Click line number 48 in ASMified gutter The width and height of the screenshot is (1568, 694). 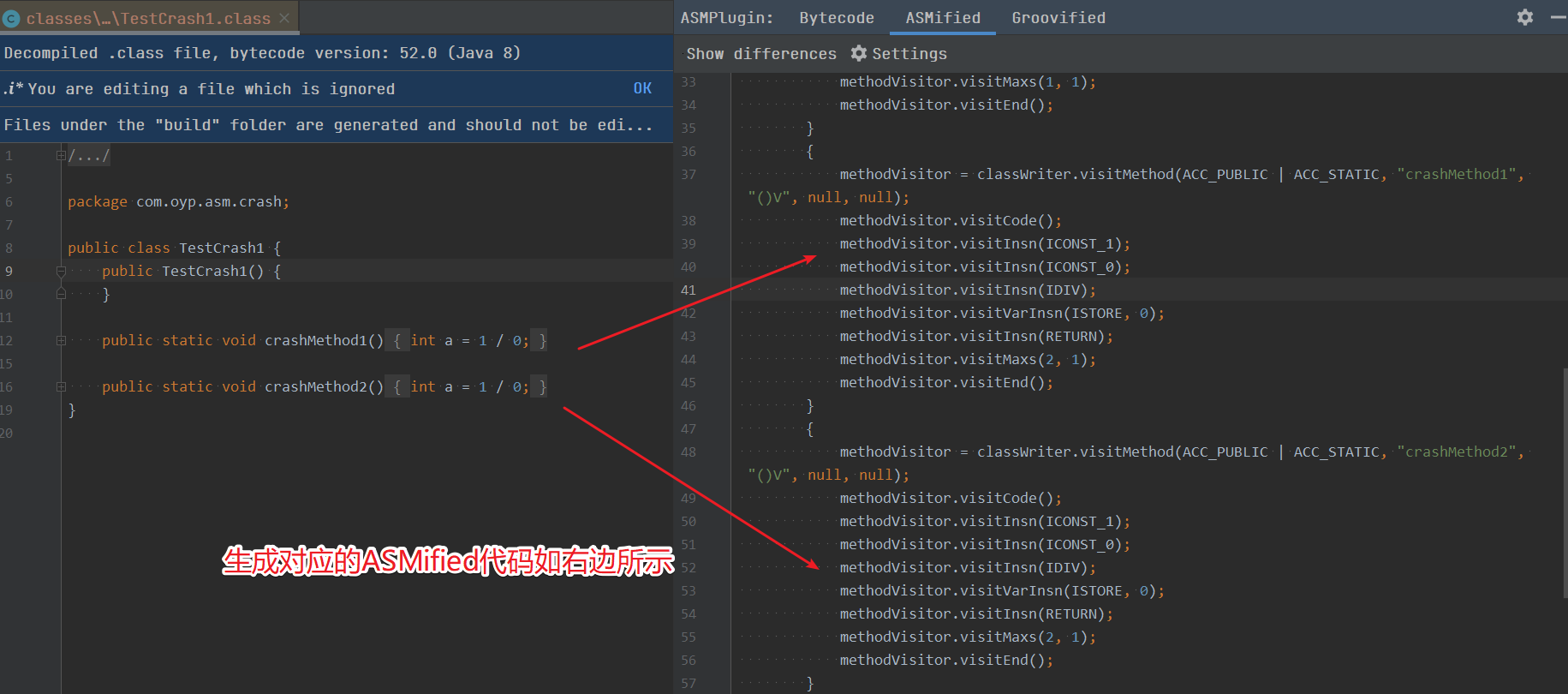point(689,452)
